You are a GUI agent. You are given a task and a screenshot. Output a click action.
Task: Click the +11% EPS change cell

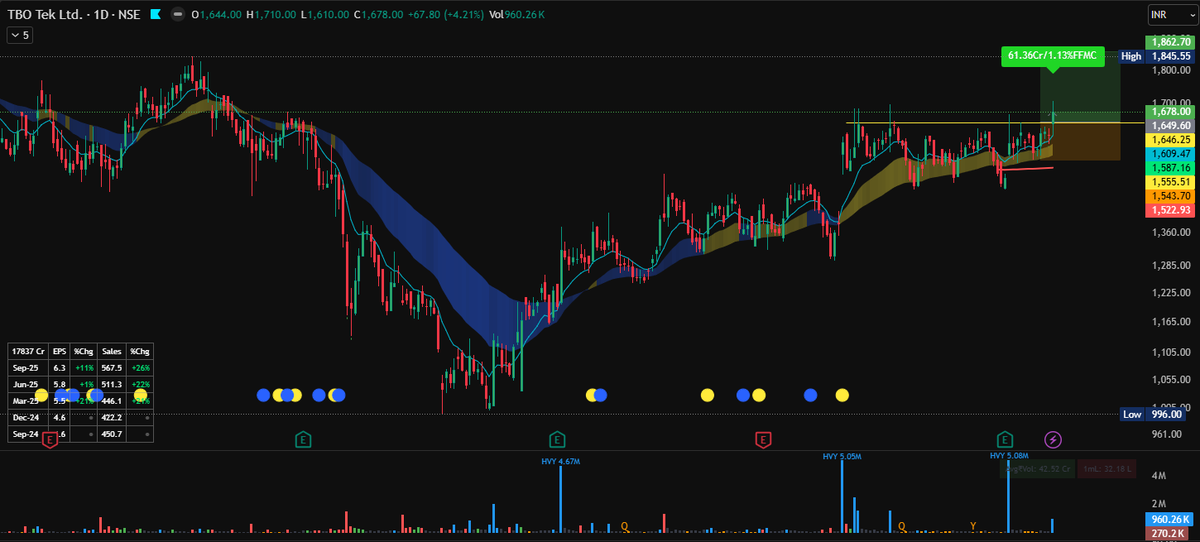[84, 367]
